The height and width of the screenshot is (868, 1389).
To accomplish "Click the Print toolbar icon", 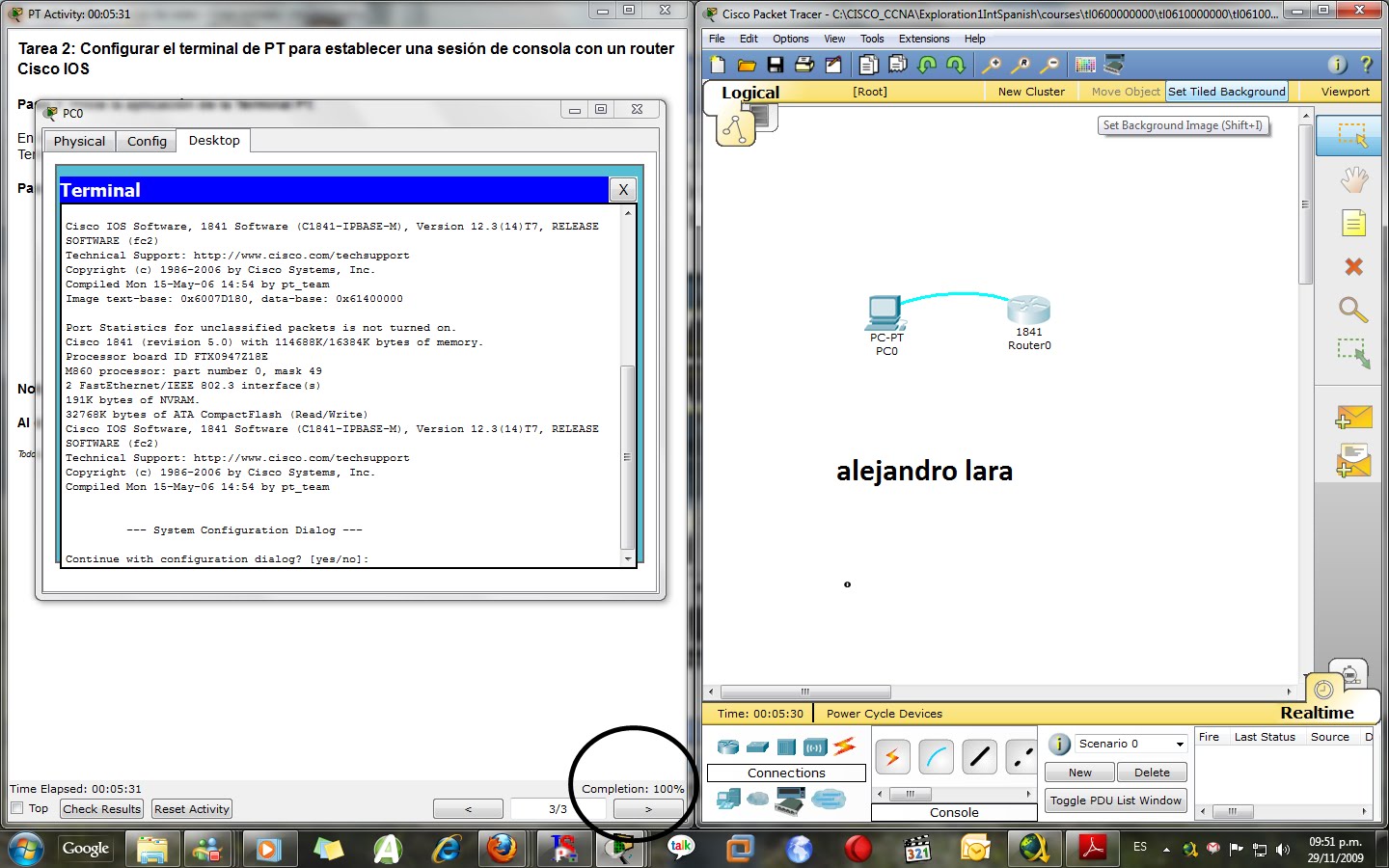I will pyautogui.click(x=804, y=65).
